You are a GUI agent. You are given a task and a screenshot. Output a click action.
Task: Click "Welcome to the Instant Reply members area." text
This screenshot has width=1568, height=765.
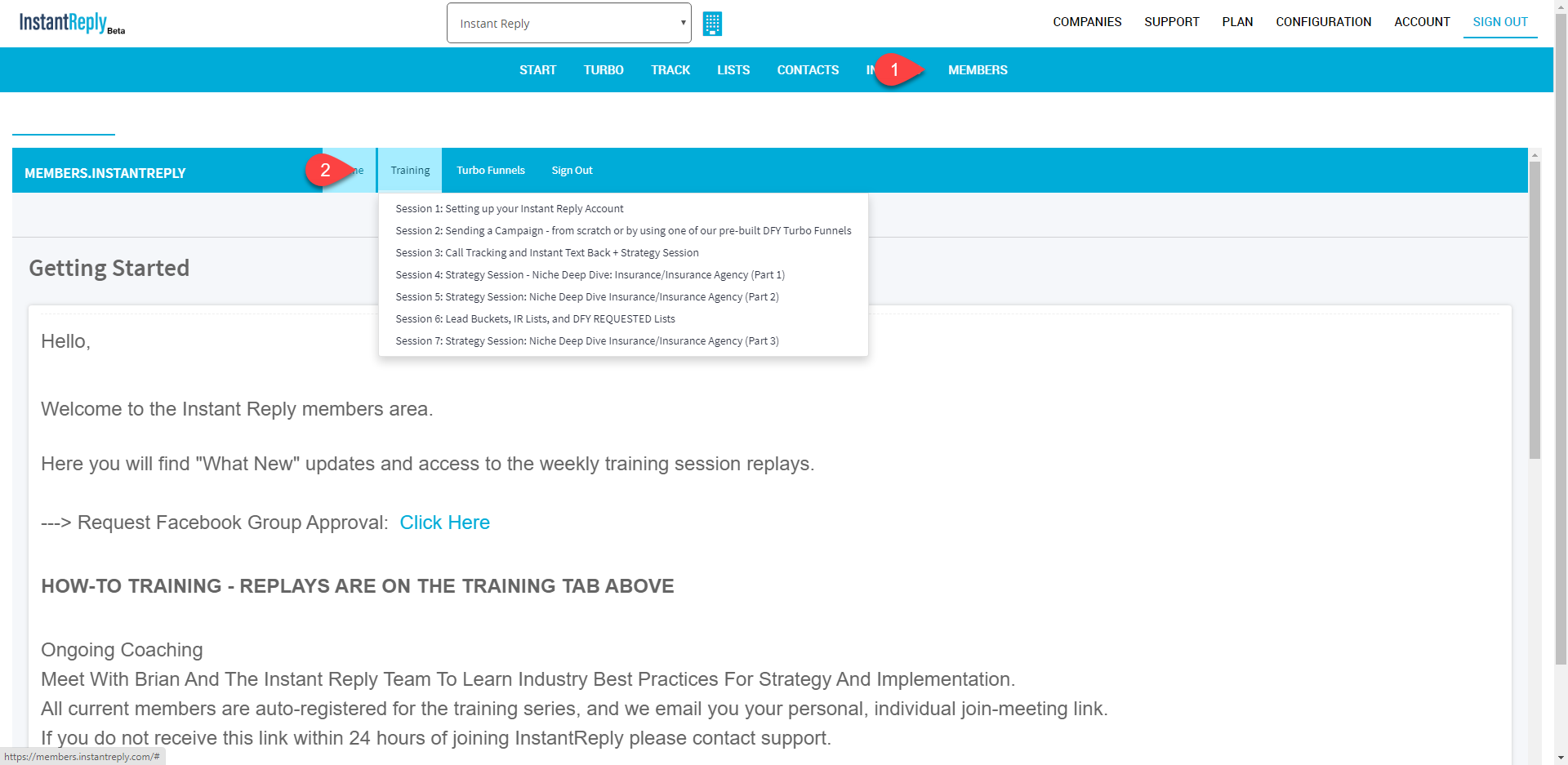[x=237, y=409]
